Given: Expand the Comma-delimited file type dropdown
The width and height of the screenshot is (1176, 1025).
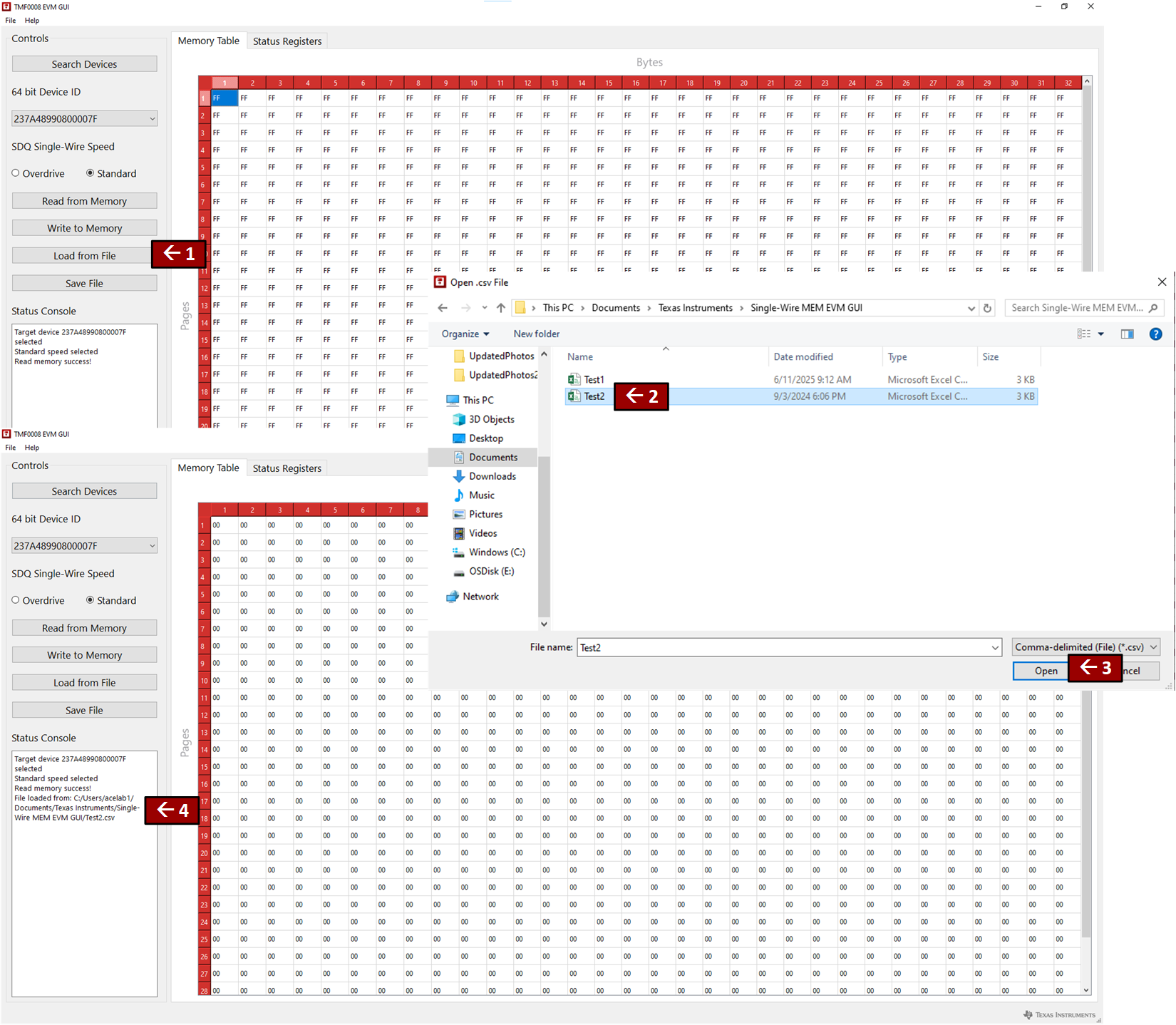Looking at the screenshot, I should tap(1085, 647).
